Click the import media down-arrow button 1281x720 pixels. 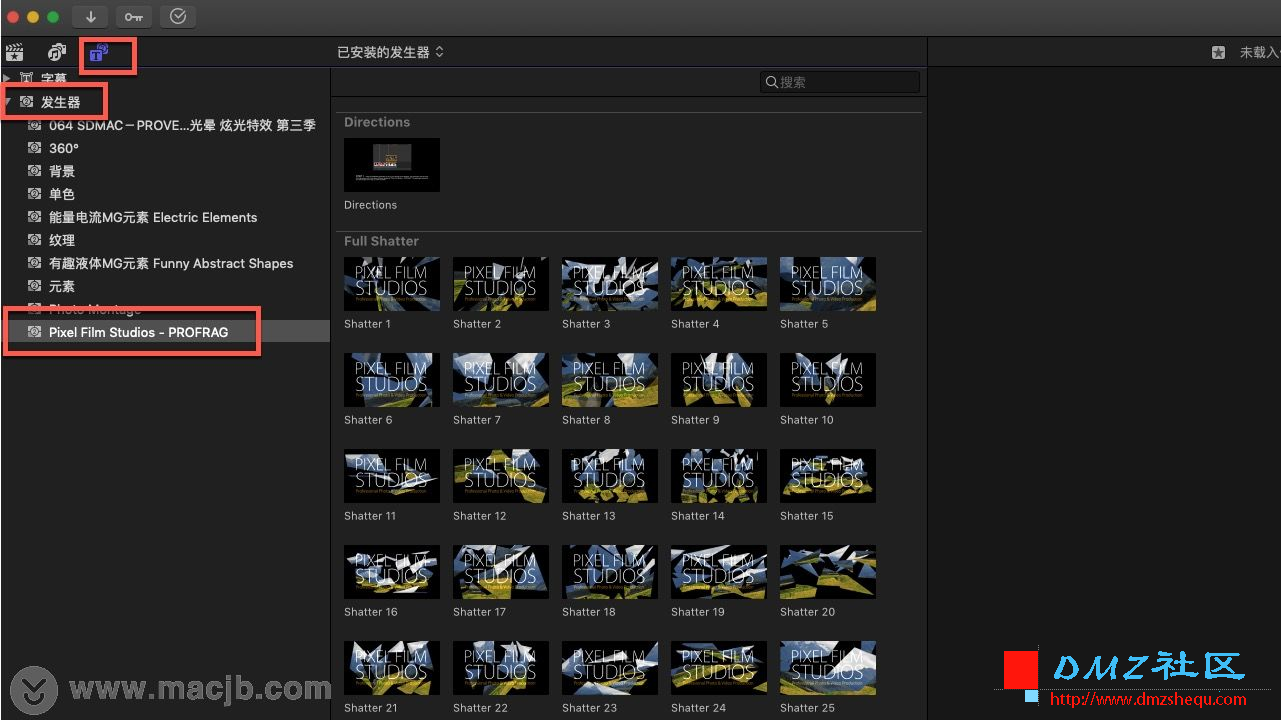point(91,17)
